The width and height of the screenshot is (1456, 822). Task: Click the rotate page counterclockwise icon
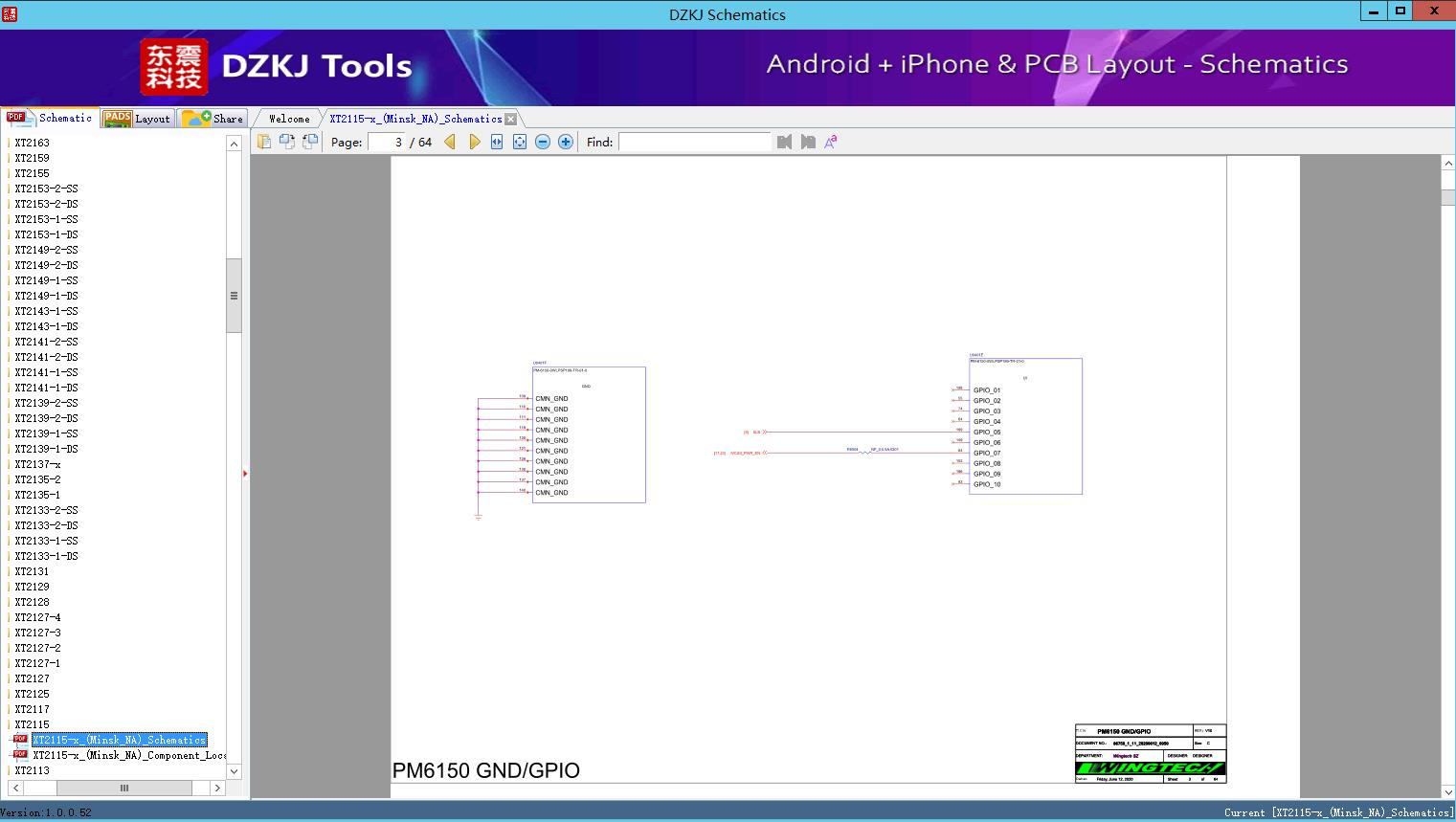310,142
